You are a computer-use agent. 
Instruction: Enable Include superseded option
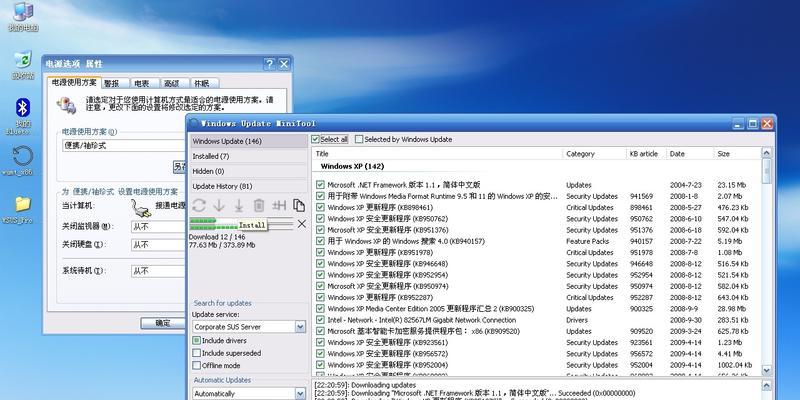click(196, 353)
